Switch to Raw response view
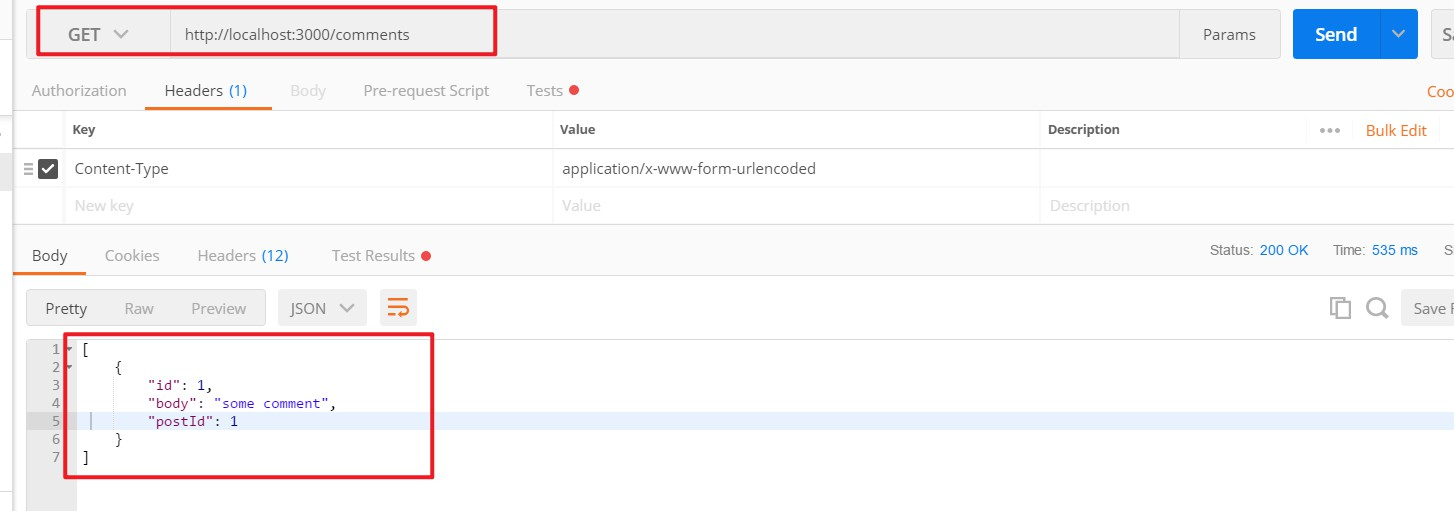1454x511 pixels. (139, 308)
